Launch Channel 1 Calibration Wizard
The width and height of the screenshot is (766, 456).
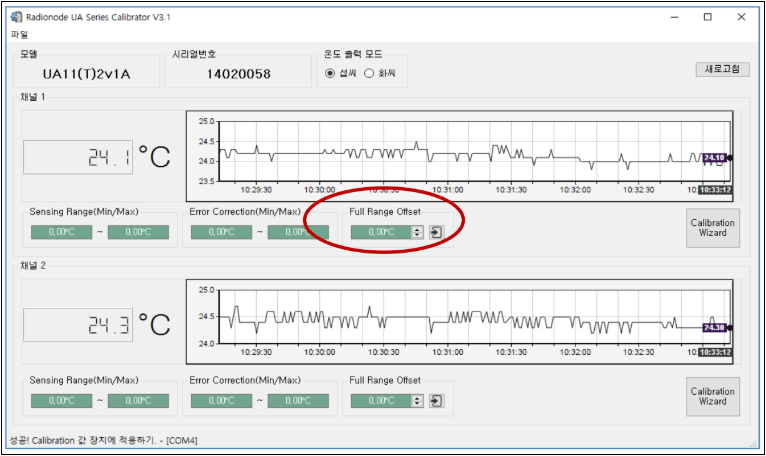click(x=712, y=228)
